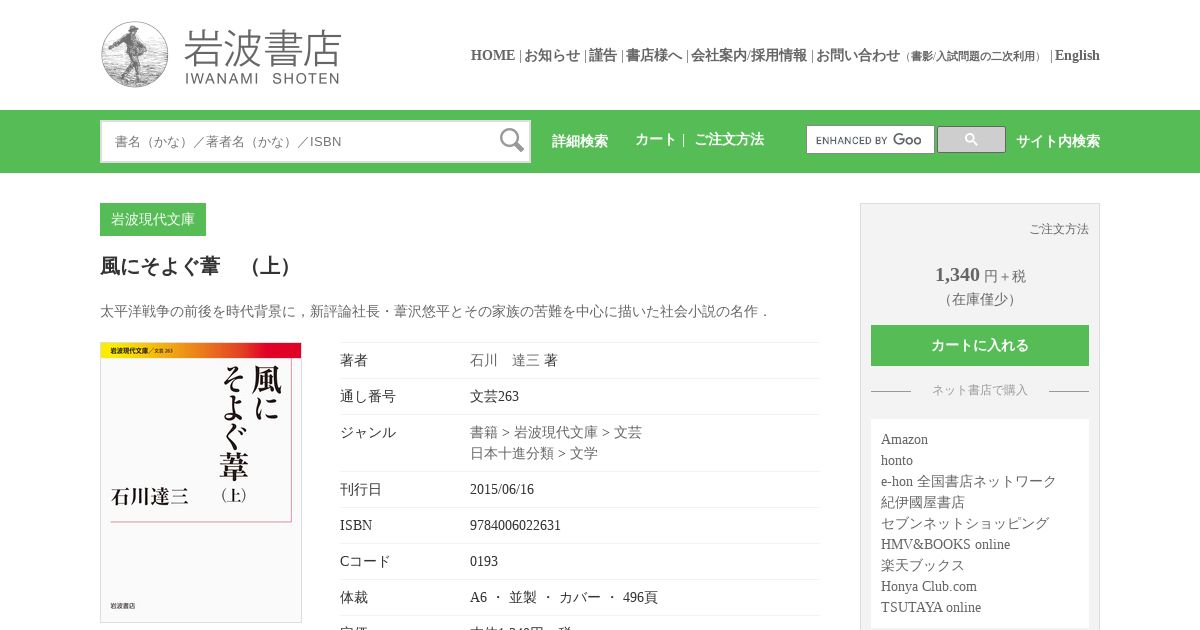This screenshot has width=1200, height=630.
Task: Click the 岩波現代文庫 series tag
Action: pyautogui.click(x=153, y=219)
